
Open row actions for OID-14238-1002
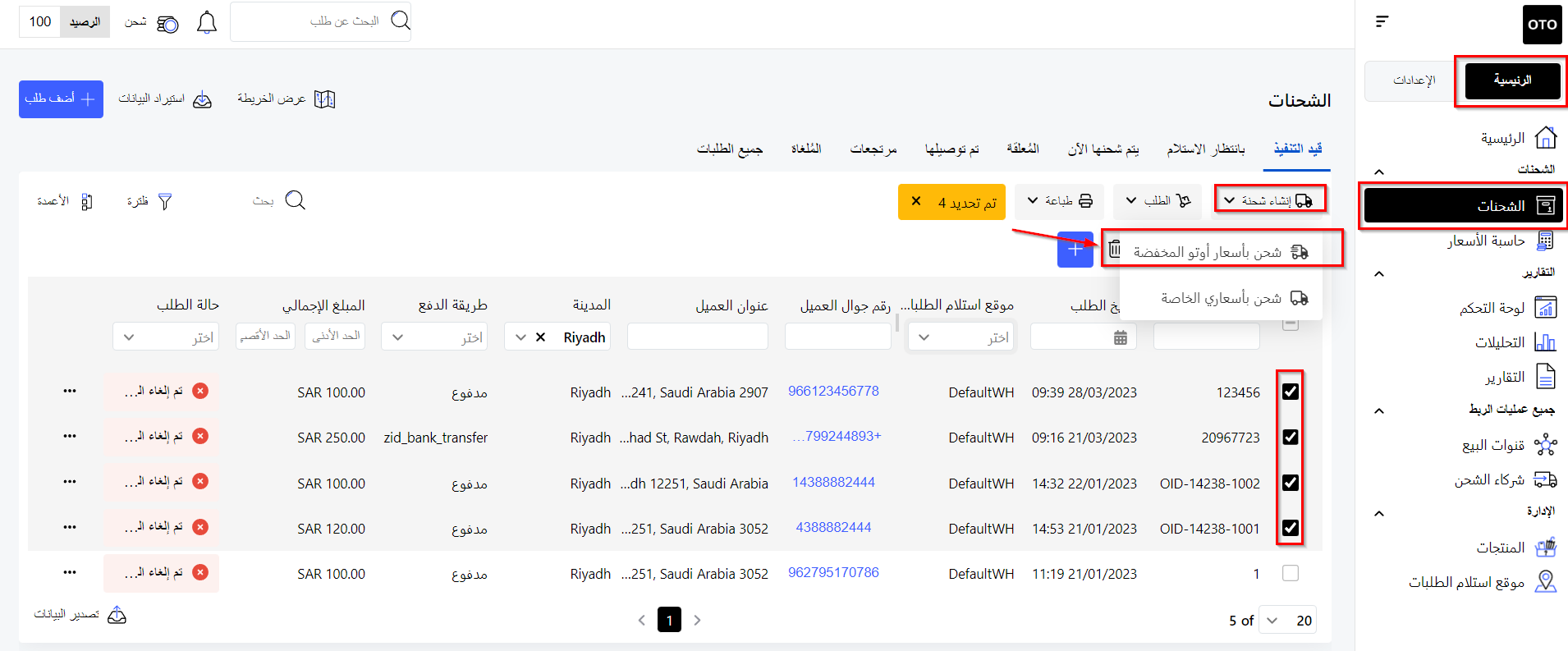[70, 482]
